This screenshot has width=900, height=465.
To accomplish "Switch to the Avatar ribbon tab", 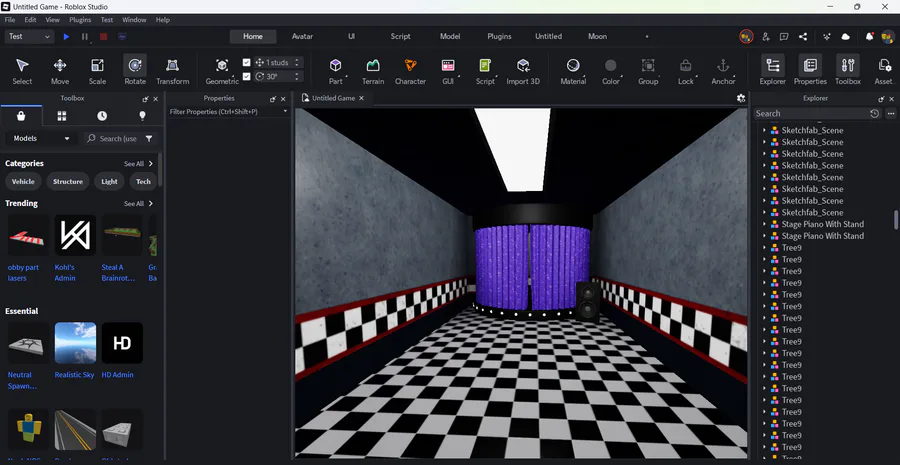I will point(302,37).
